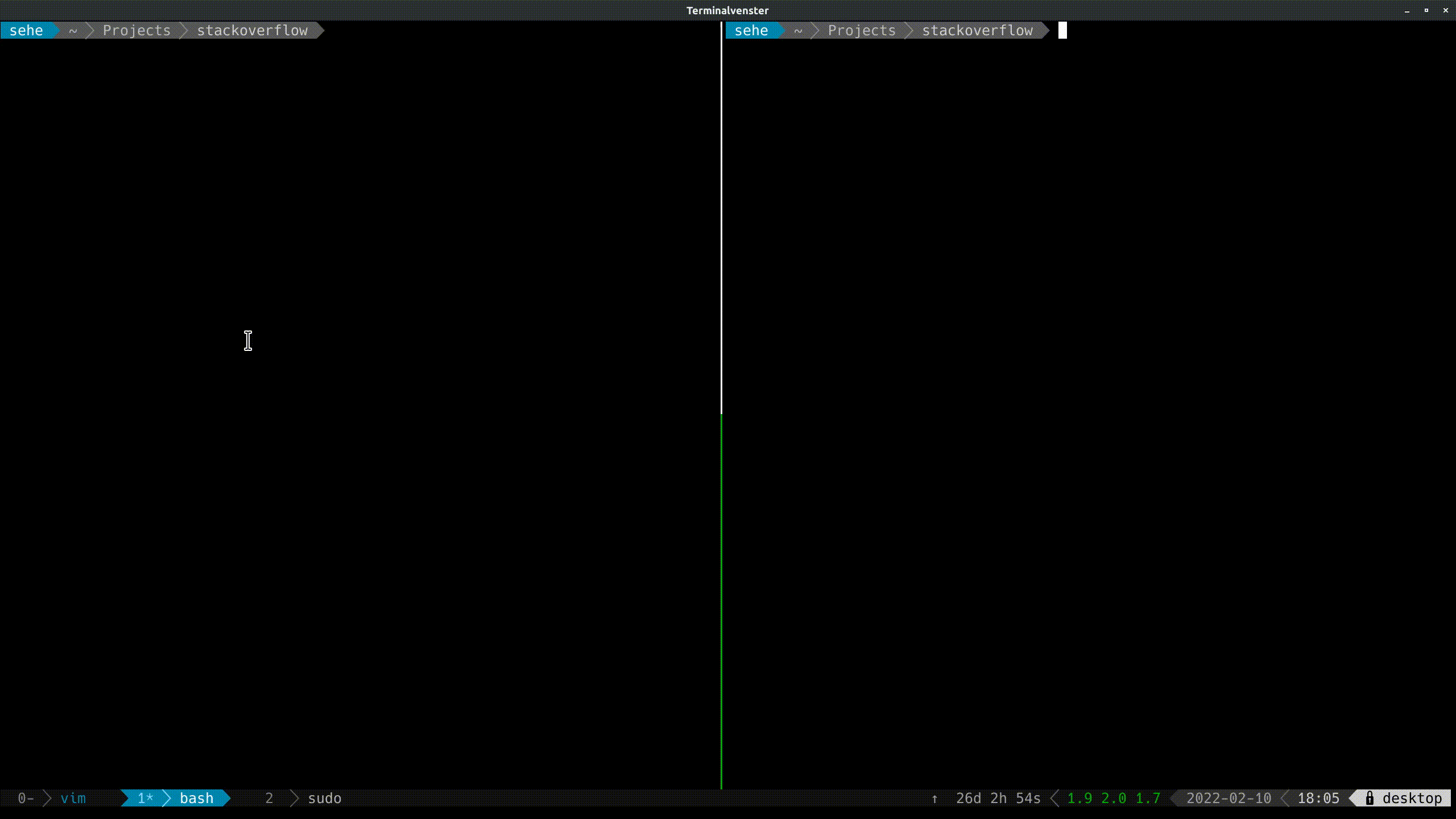The height and width of the screenshot is (819, 1456).
Task: Click the load average 1.7 value
Action: coord(1148,799)
